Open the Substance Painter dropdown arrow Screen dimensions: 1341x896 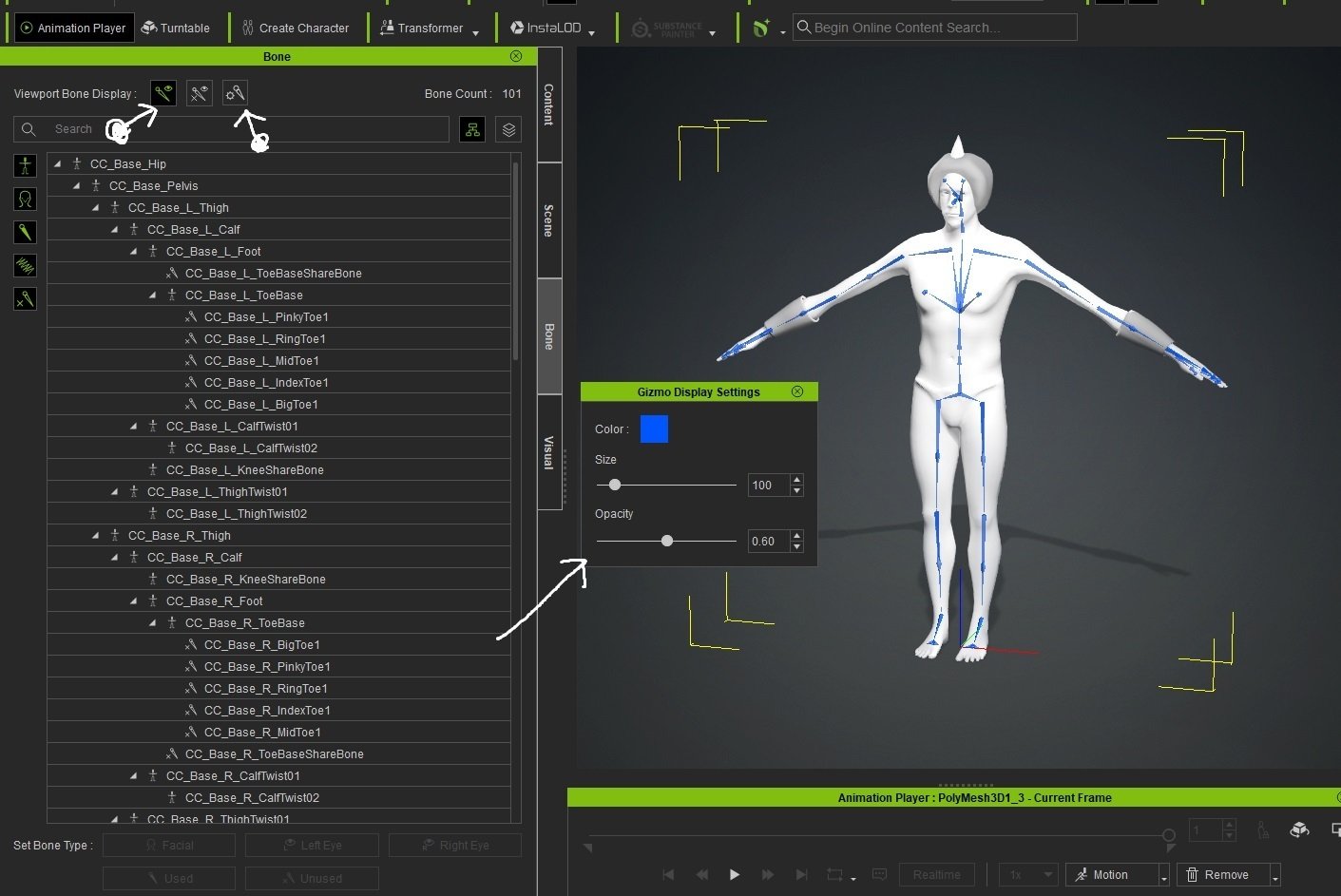click(x=713, y=33)
